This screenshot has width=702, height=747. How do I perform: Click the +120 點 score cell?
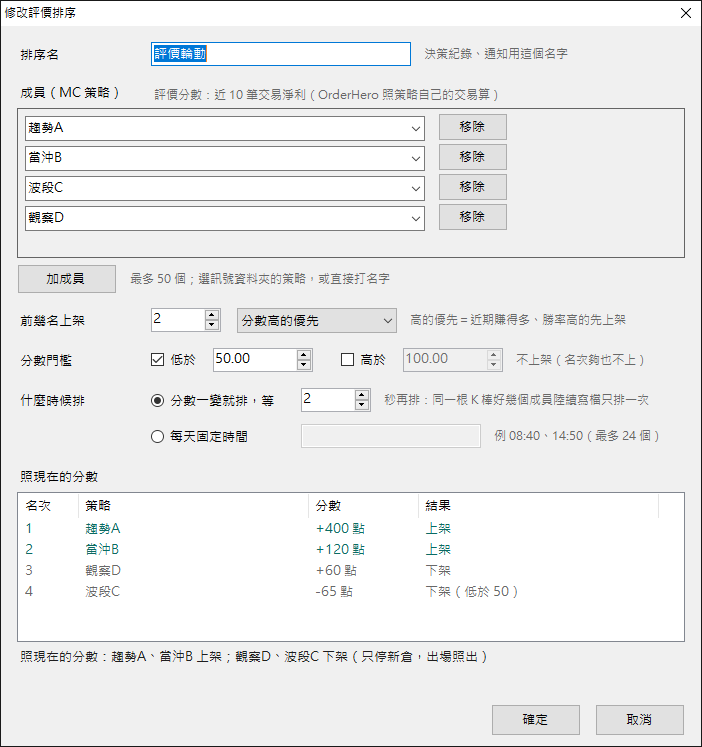[340, 549]
